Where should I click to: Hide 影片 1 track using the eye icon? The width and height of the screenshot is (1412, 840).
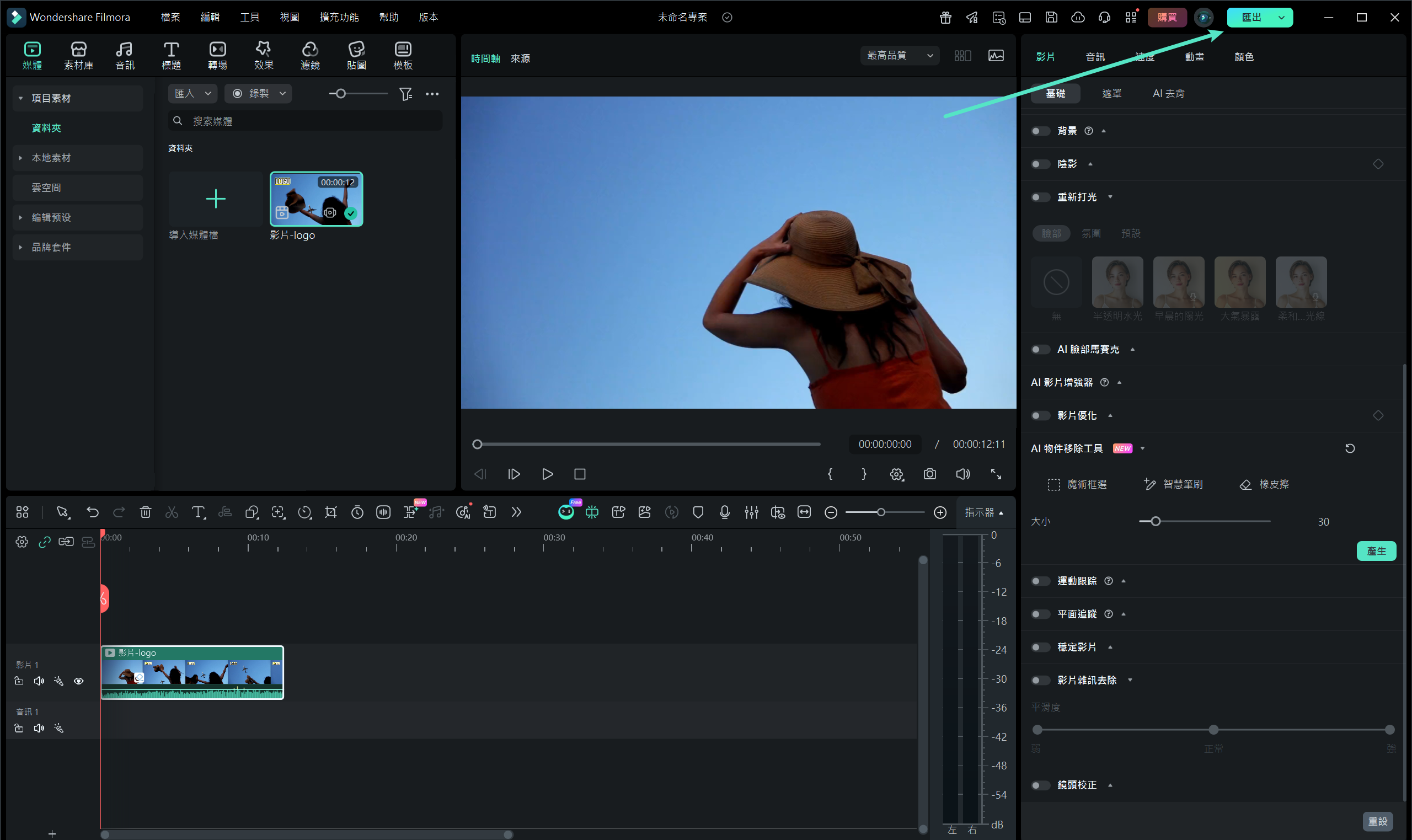pyautogui.click(x=79, y=681)
